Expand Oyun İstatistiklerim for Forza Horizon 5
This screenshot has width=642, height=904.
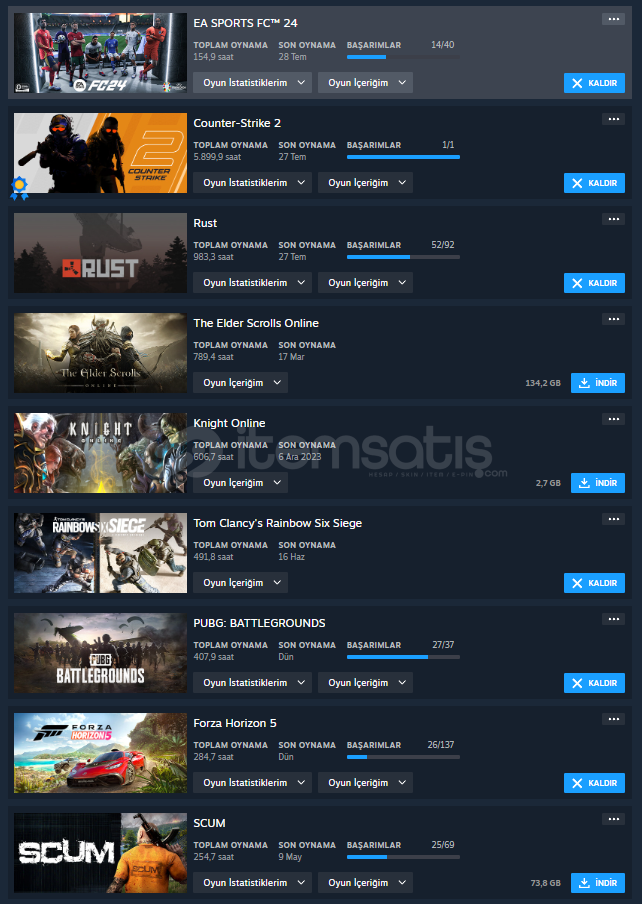[252, 783]
